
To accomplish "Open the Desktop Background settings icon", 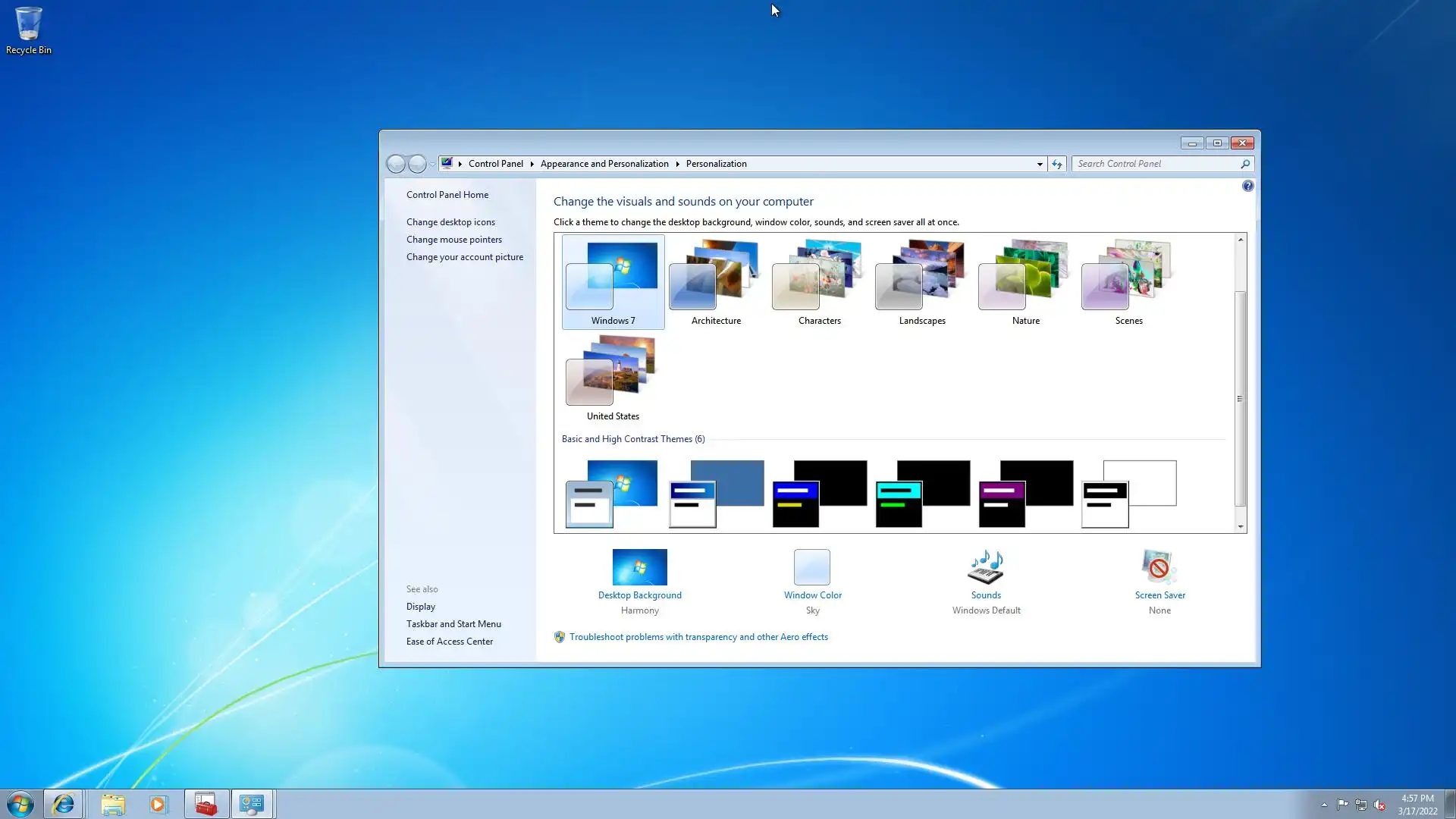I will tap(639, 567).
